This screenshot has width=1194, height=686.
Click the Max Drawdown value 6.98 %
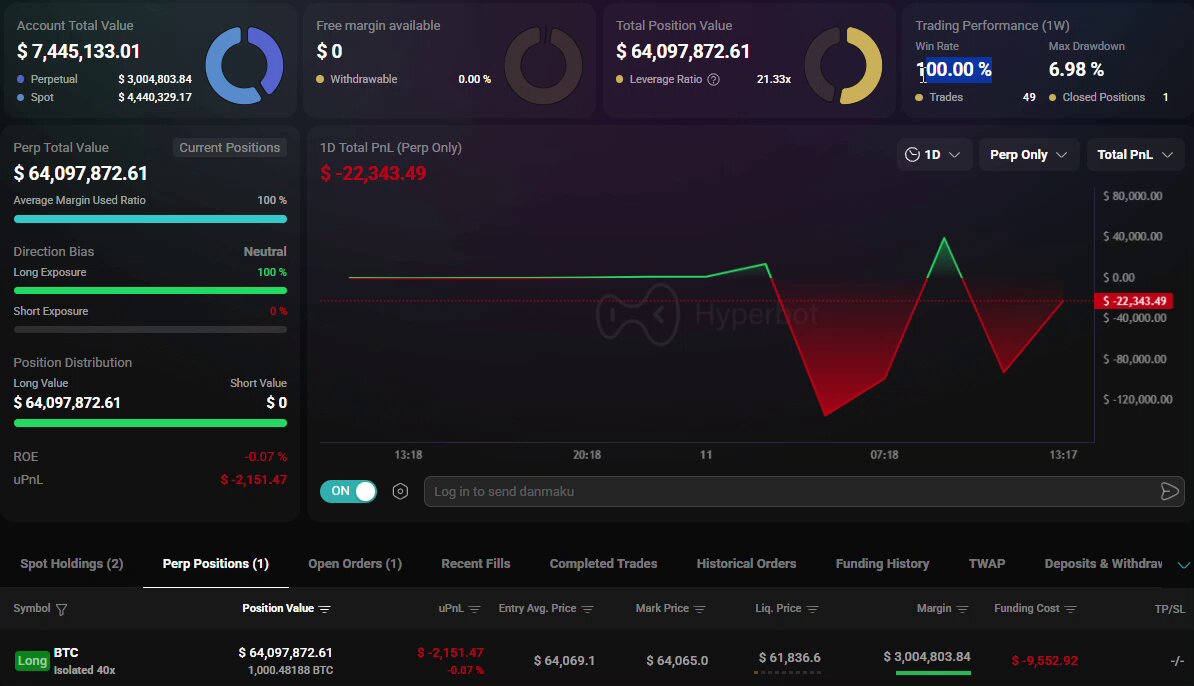(1076, 69)
